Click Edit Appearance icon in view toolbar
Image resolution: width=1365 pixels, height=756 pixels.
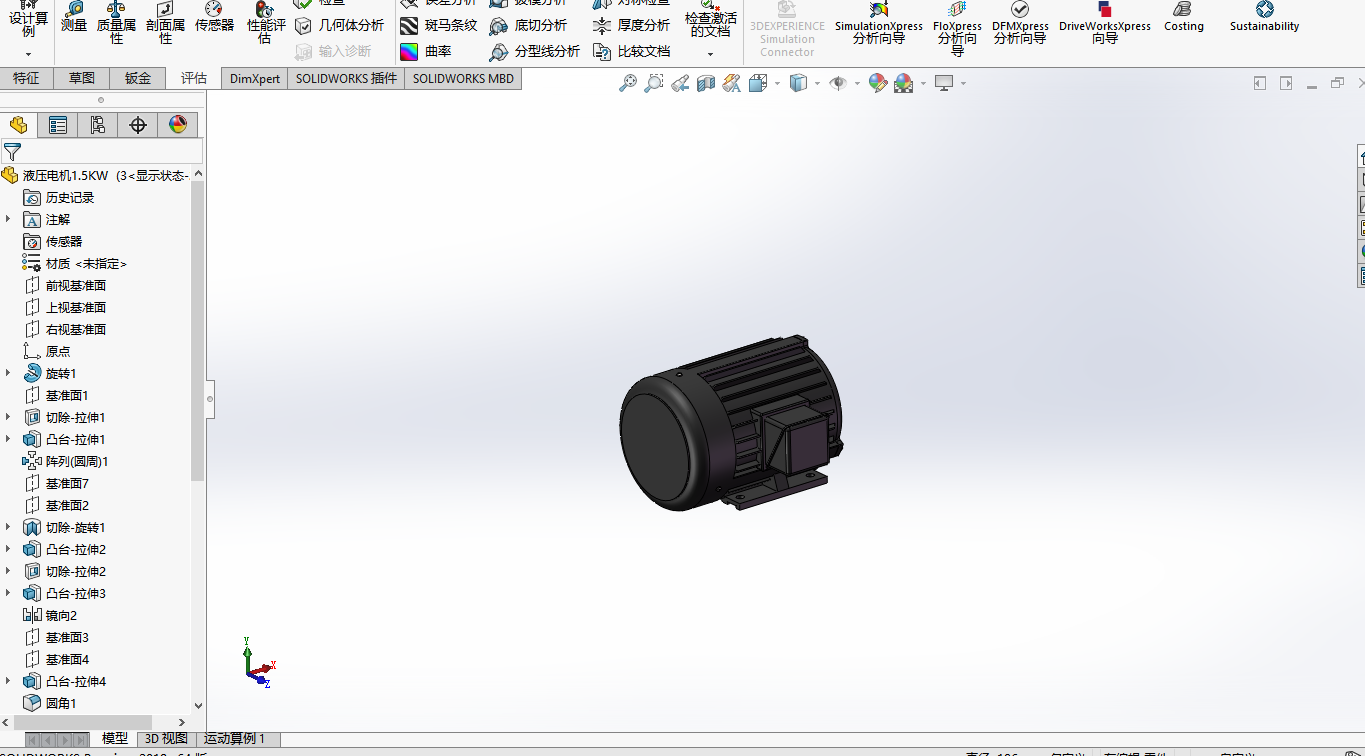tap(878, 84)
